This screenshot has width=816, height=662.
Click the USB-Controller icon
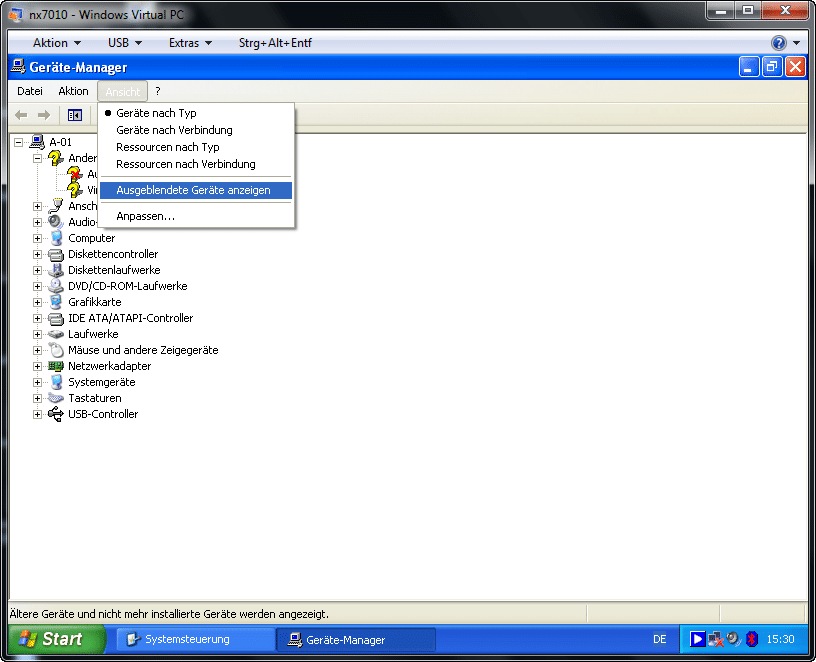point(56,414)
